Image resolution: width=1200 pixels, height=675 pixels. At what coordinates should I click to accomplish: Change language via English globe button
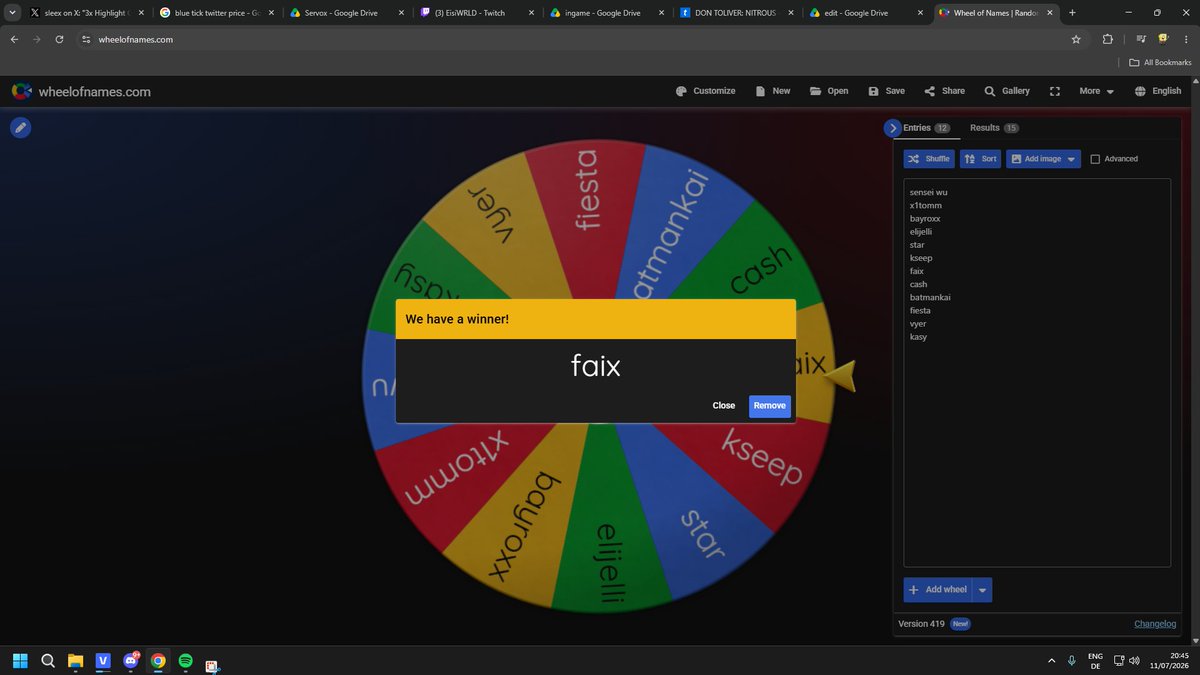point(1158,91)
